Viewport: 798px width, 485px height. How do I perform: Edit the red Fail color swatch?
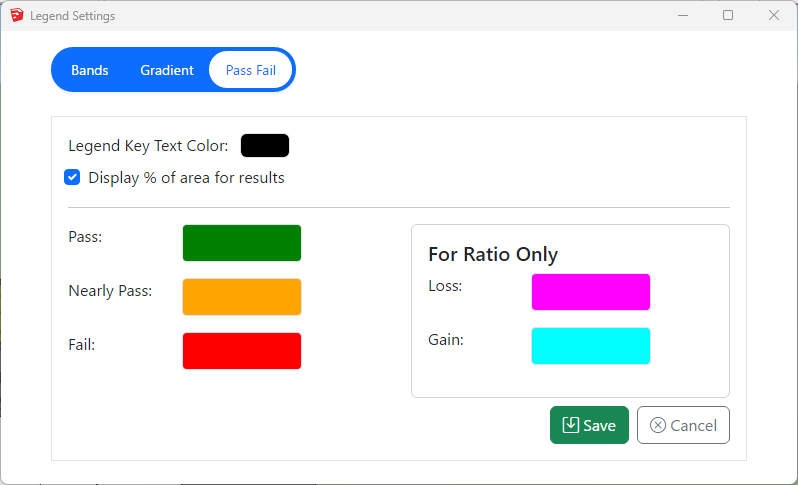pos(242,351)
